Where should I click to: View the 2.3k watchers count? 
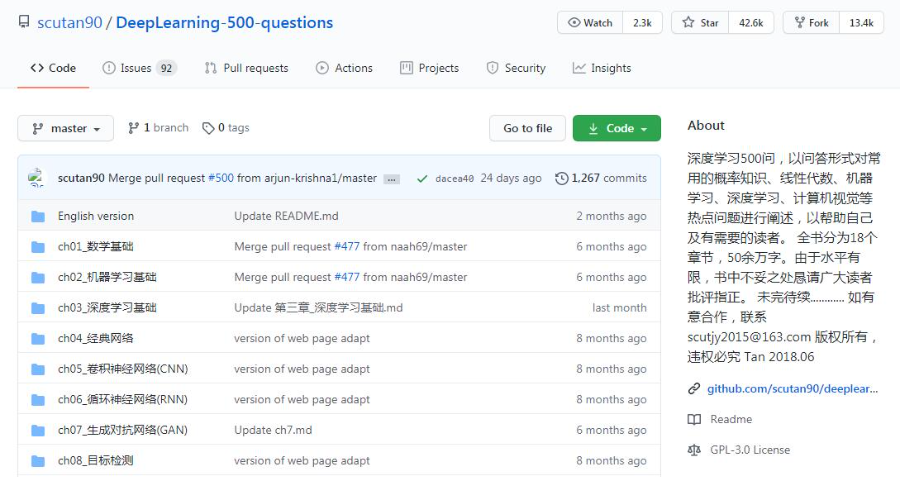tap(642, 23)
